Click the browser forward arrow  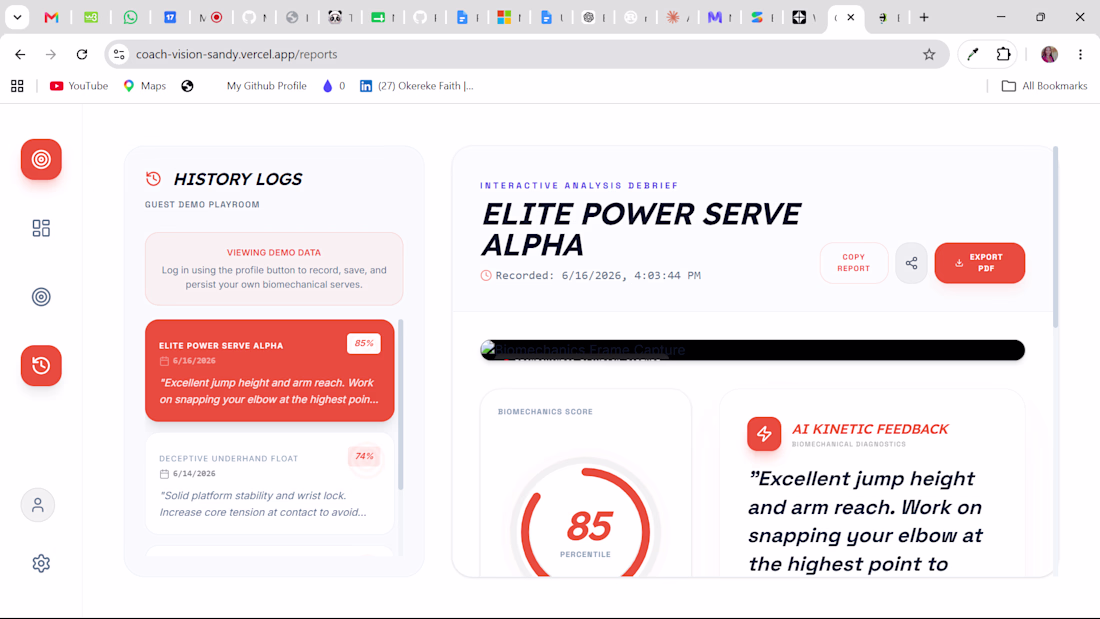pyautogui.click(x=51, y=54)
